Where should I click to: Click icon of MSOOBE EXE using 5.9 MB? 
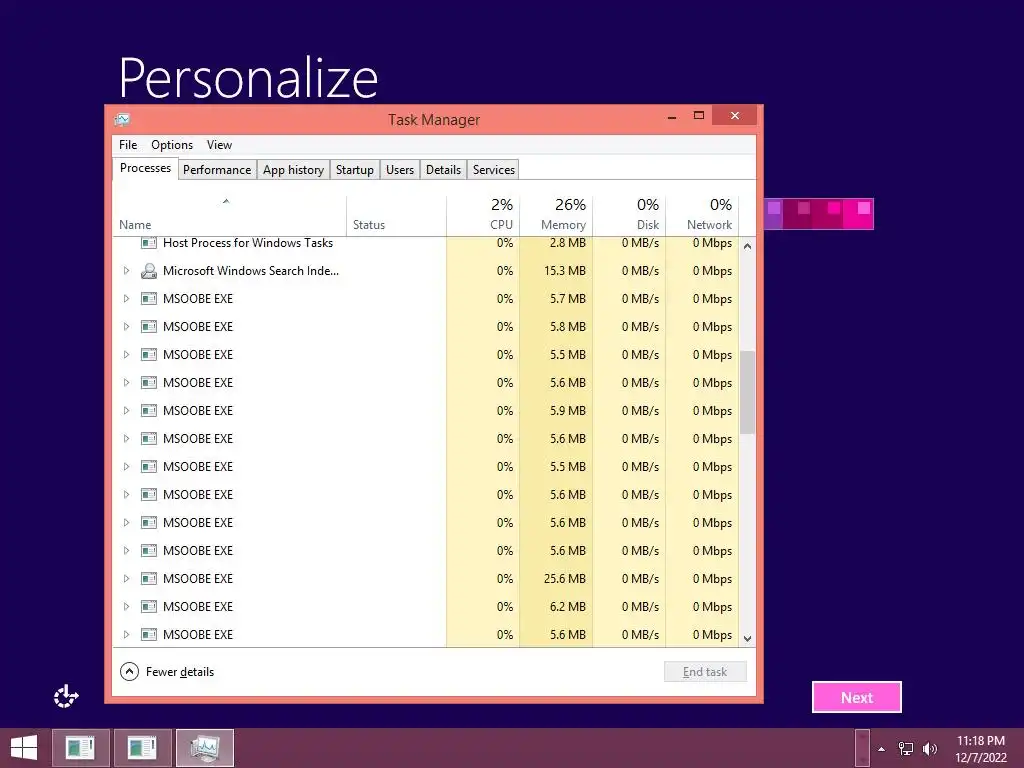click(149, 411)
